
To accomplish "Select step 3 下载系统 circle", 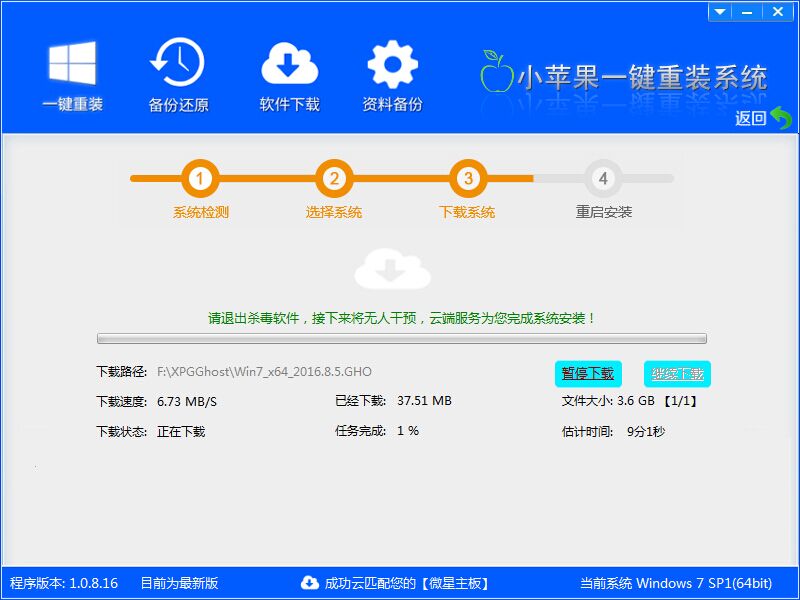I will (468, 179).
